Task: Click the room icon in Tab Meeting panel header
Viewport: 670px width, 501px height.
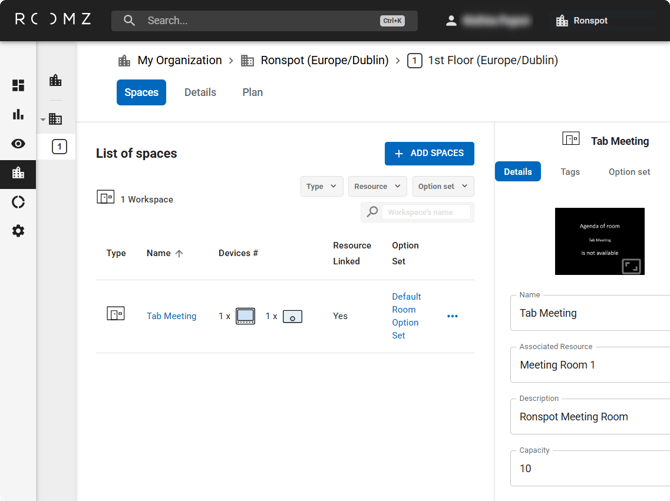Action: (x=571, y=139)
